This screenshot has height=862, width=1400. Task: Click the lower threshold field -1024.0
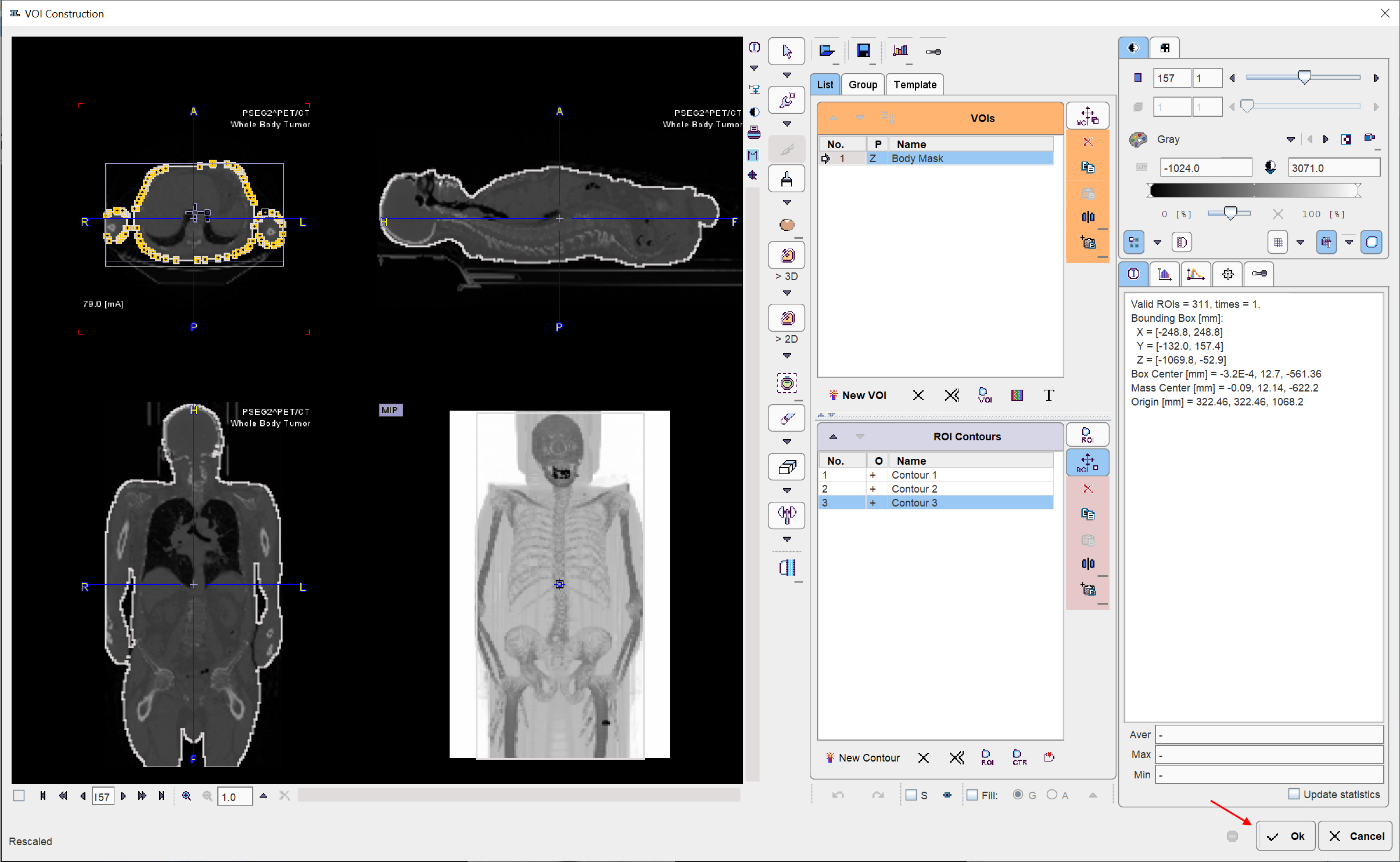click(1205, 168)
